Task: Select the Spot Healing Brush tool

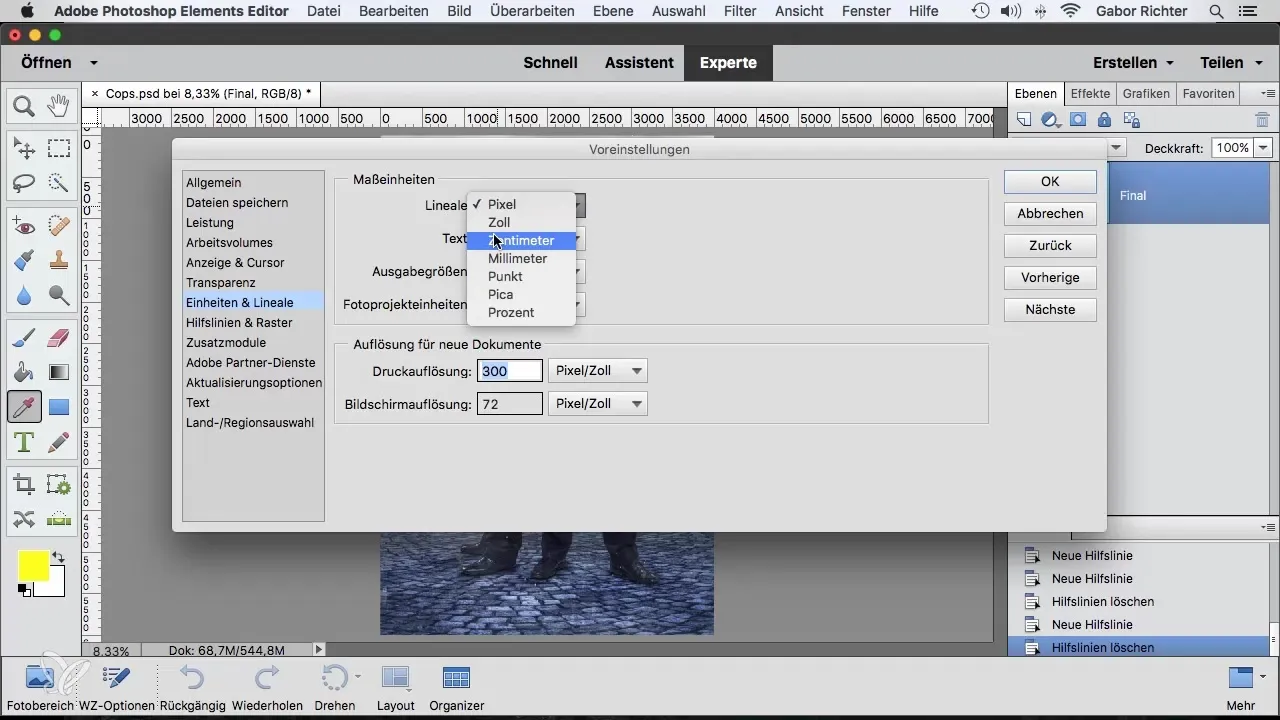Action: [59, 227]
